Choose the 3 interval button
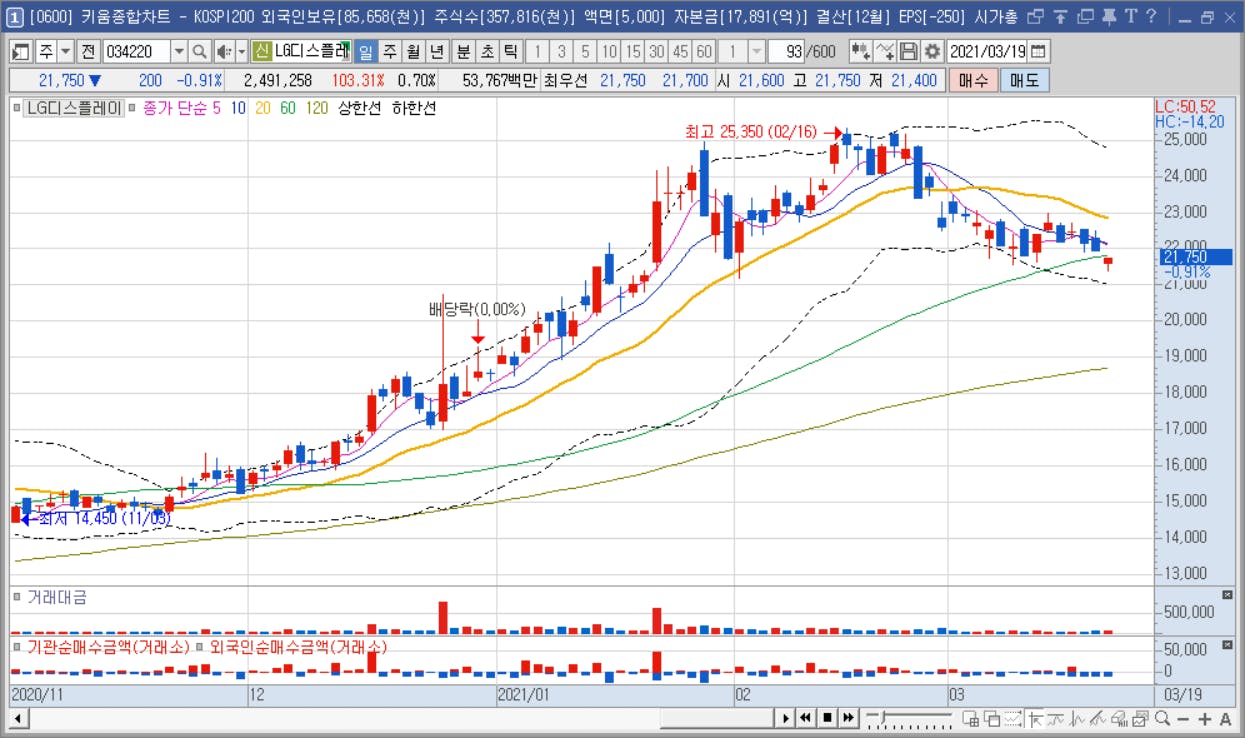Viewport: 1245px width, 738px height. tap(561, 51)
